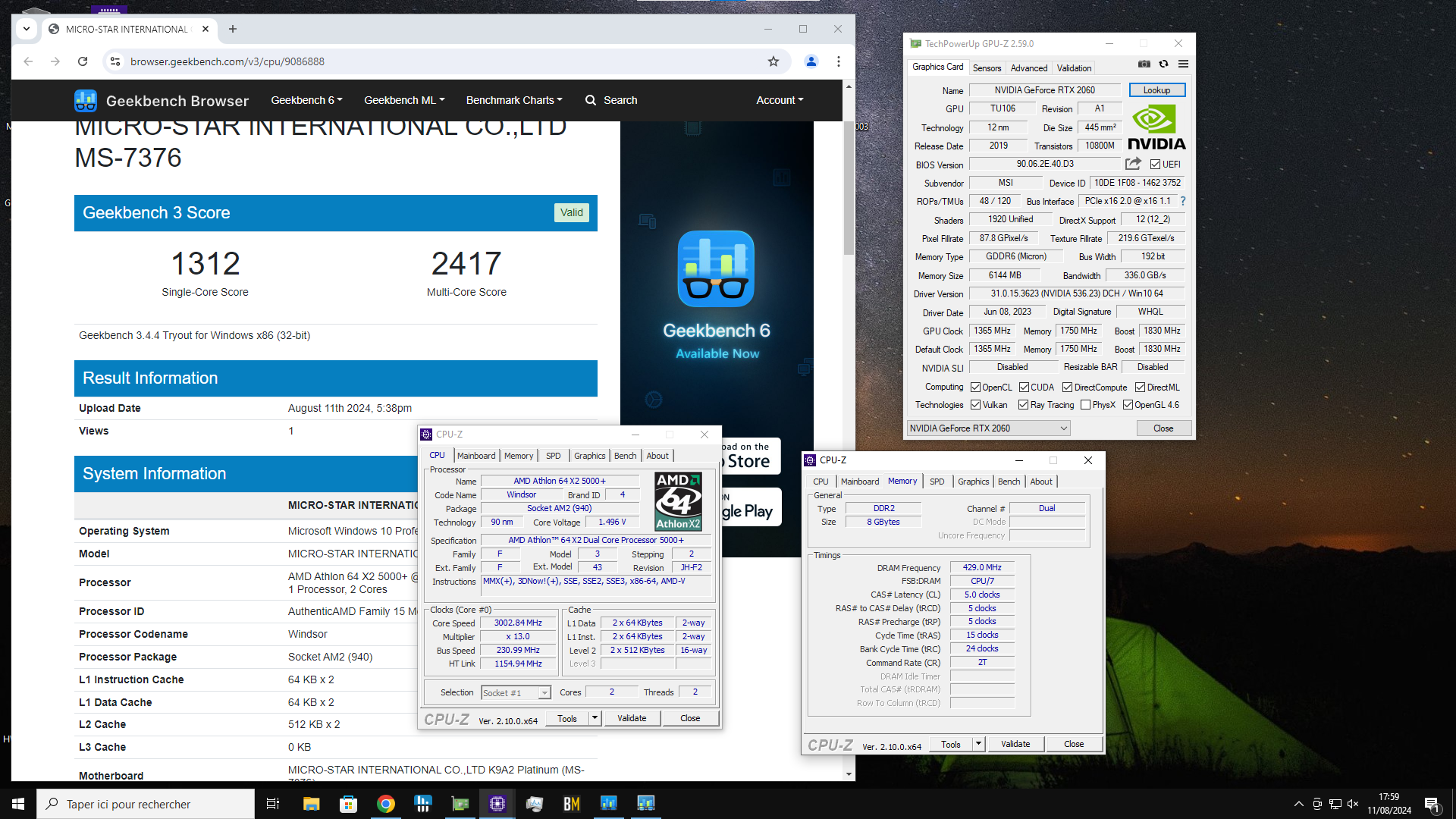Open the Socket #1 selection dropdown
1456x819 pixels.
[x=516, y=693]
